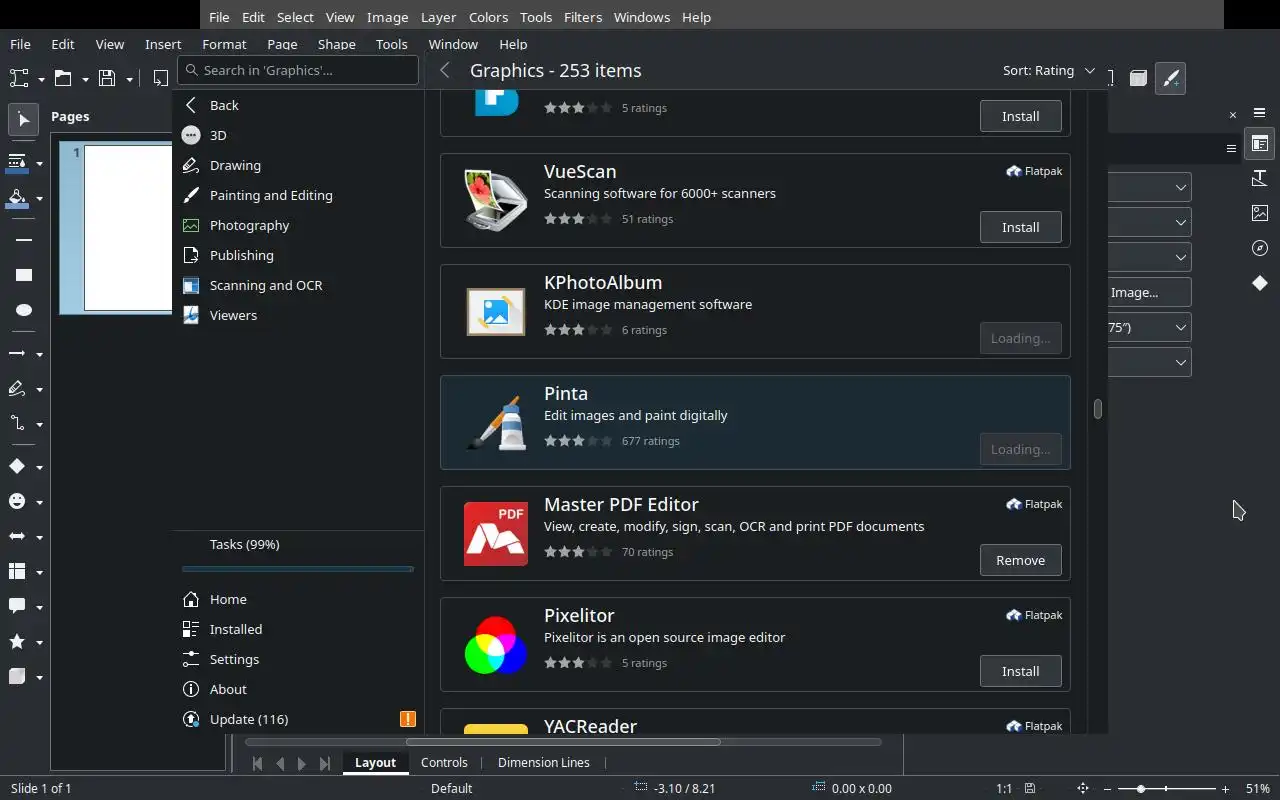Expand the Fill Color dropdown arrow
This screenshot has height=800, width=1280.
click(x=39, y=199)
